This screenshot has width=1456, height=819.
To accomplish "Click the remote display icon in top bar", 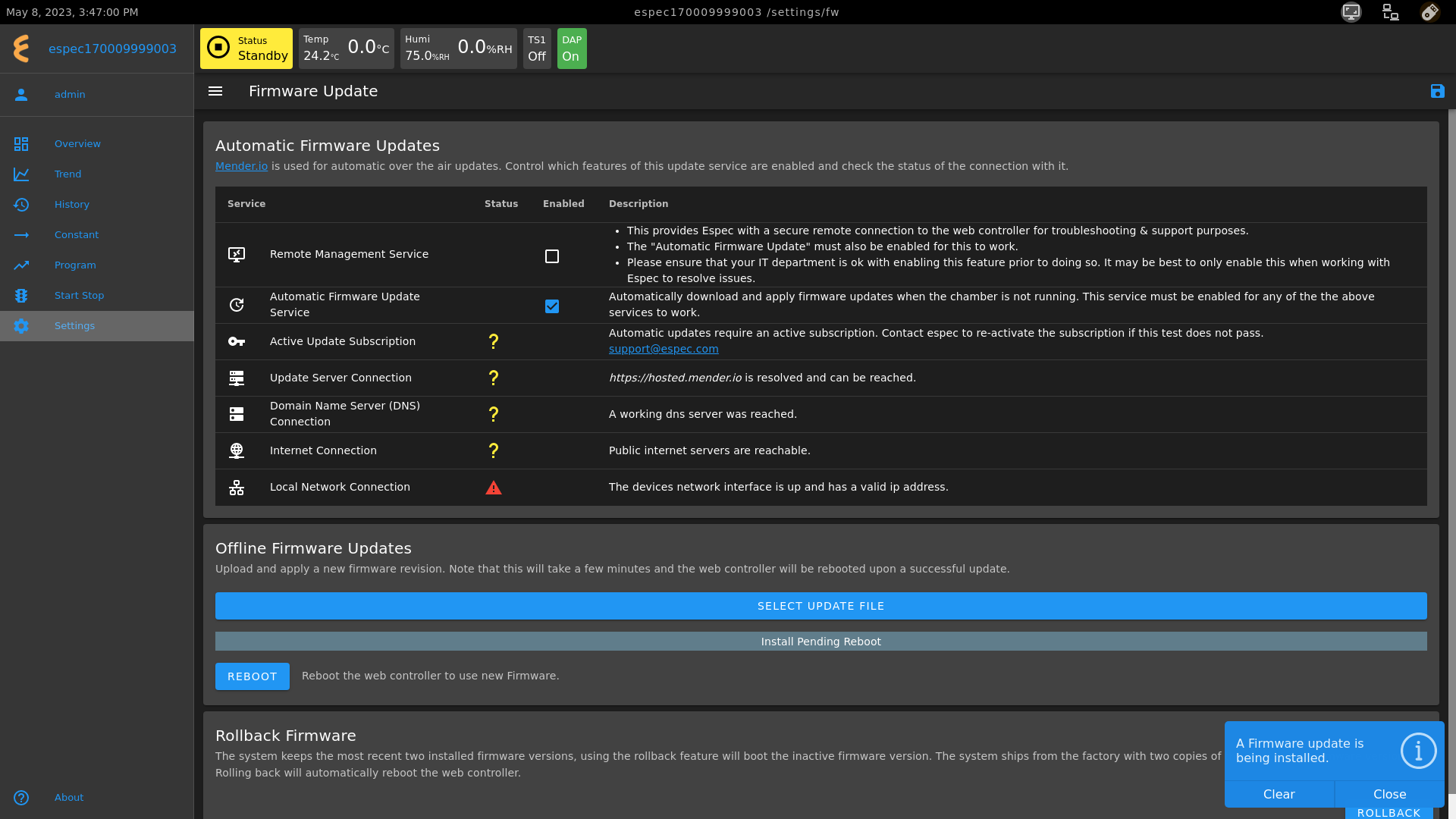I will [x=1351, y=12].
